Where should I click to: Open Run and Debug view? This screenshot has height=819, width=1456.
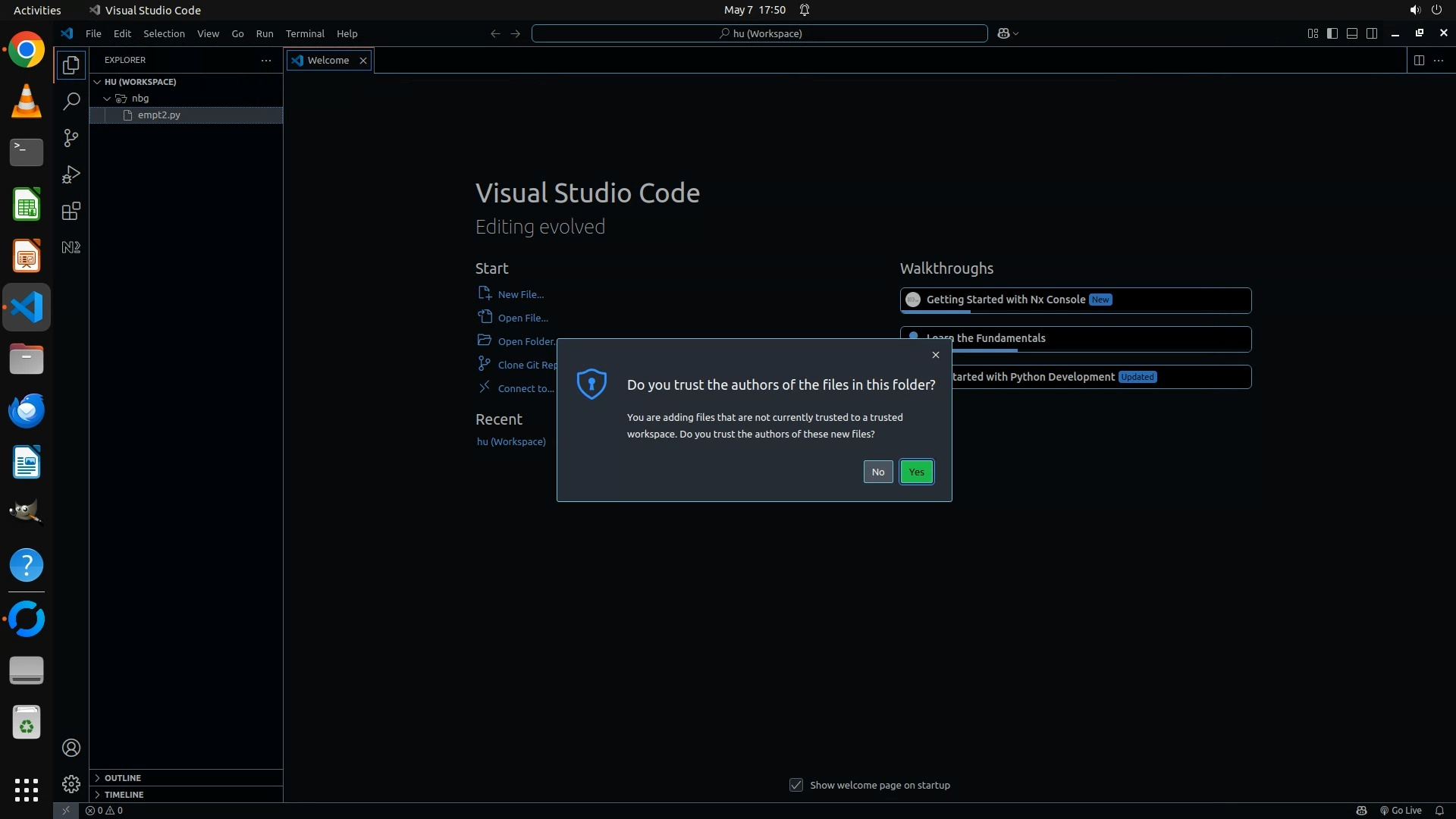71,174
